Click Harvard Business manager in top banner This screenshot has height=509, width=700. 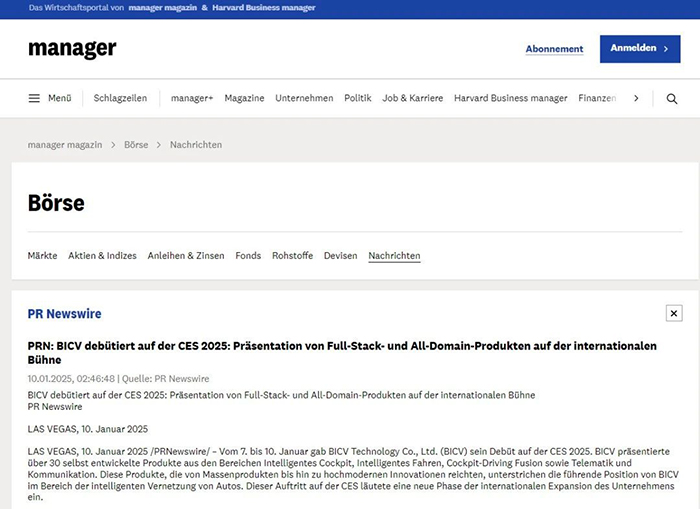[263, 7]
